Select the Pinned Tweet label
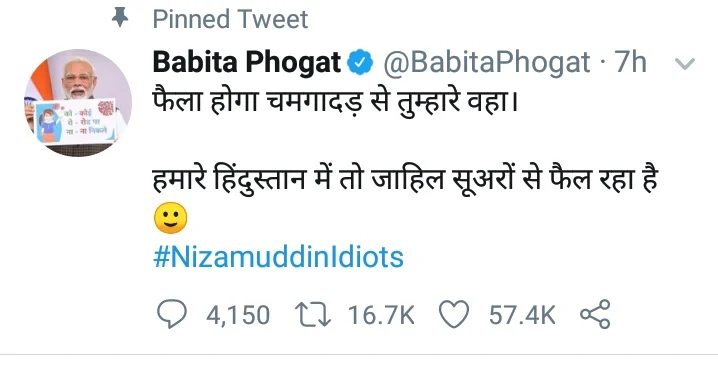Screen dimensions: 718x373 click(230, 19)
